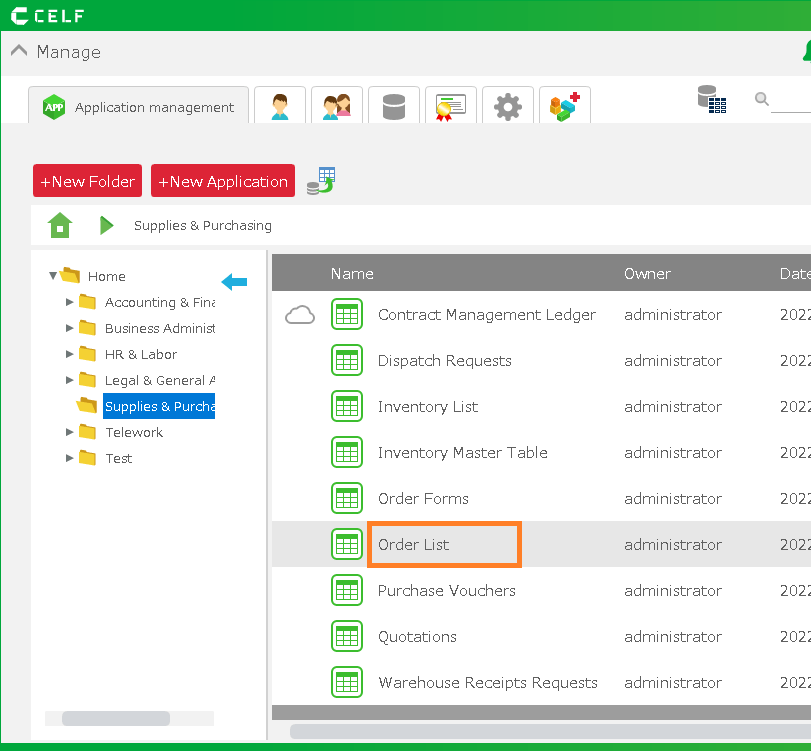Open the group management tab with two people
Viewport: 811px width, 751px height.
337,105
